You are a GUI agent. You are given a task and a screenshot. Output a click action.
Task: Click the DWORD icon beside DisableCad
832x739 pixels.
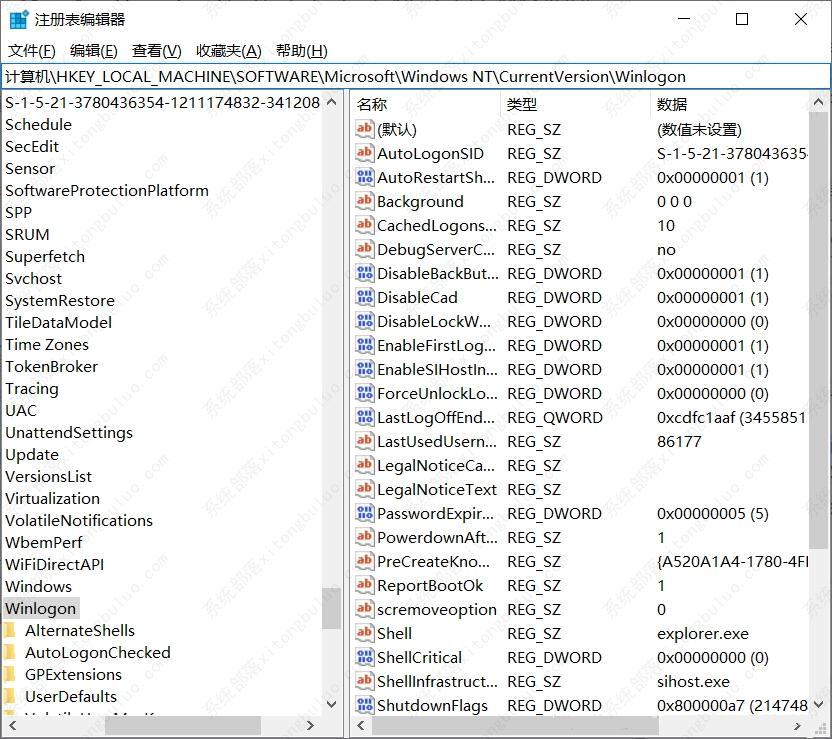pos(364,297)
